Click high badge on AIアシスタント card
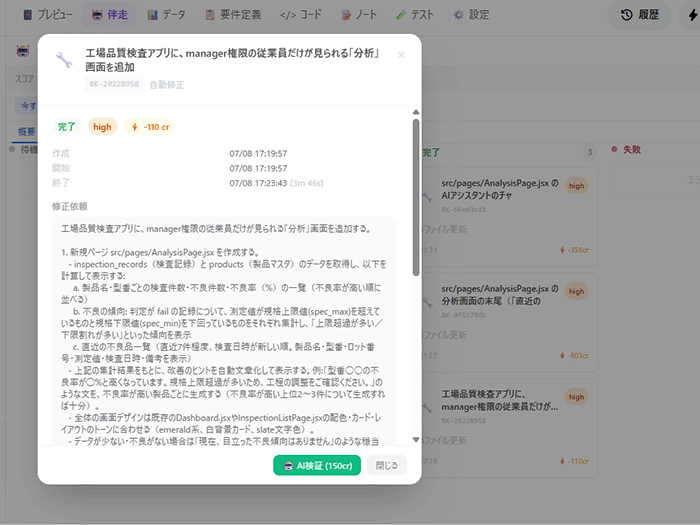 pos(576,186)
